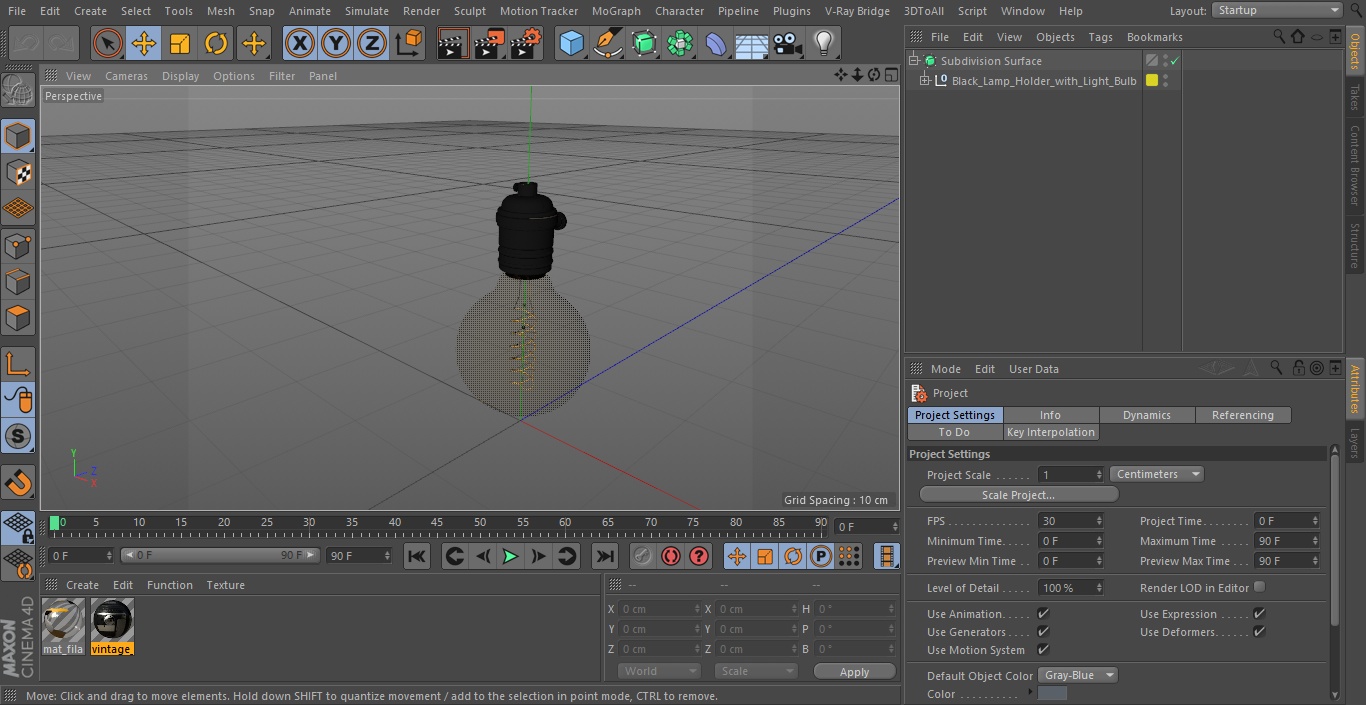The height and width of the screenshot is (705, 1366).
Task: Toggle Use Animation checkbox
Action: tap(1043, 613)
